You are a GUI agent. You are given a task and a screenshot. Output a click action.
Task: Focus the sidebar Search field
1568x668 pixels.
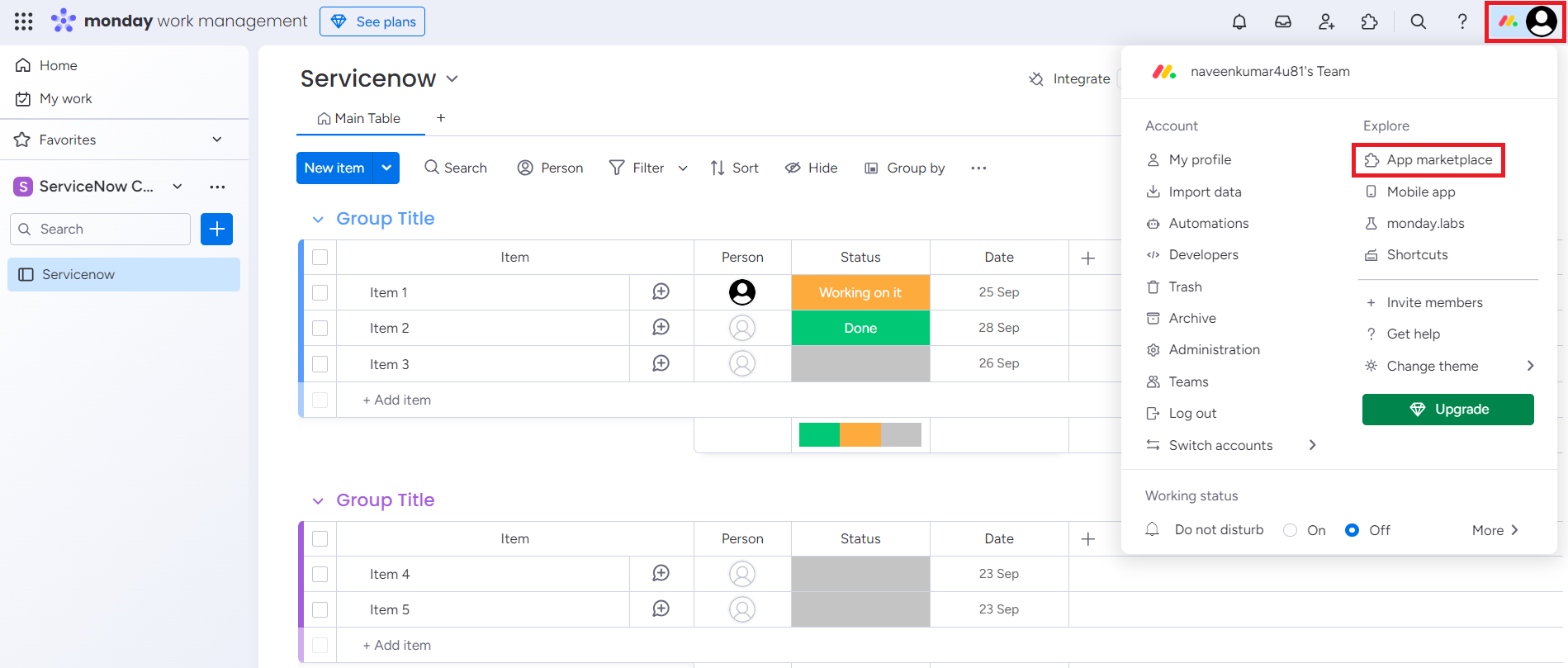100,229
